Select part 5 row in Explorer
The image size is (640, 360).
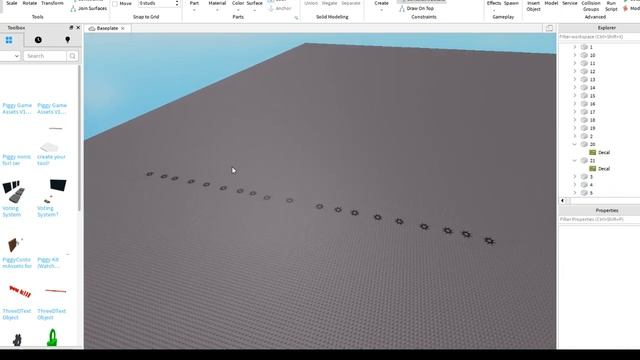point(598,193)
